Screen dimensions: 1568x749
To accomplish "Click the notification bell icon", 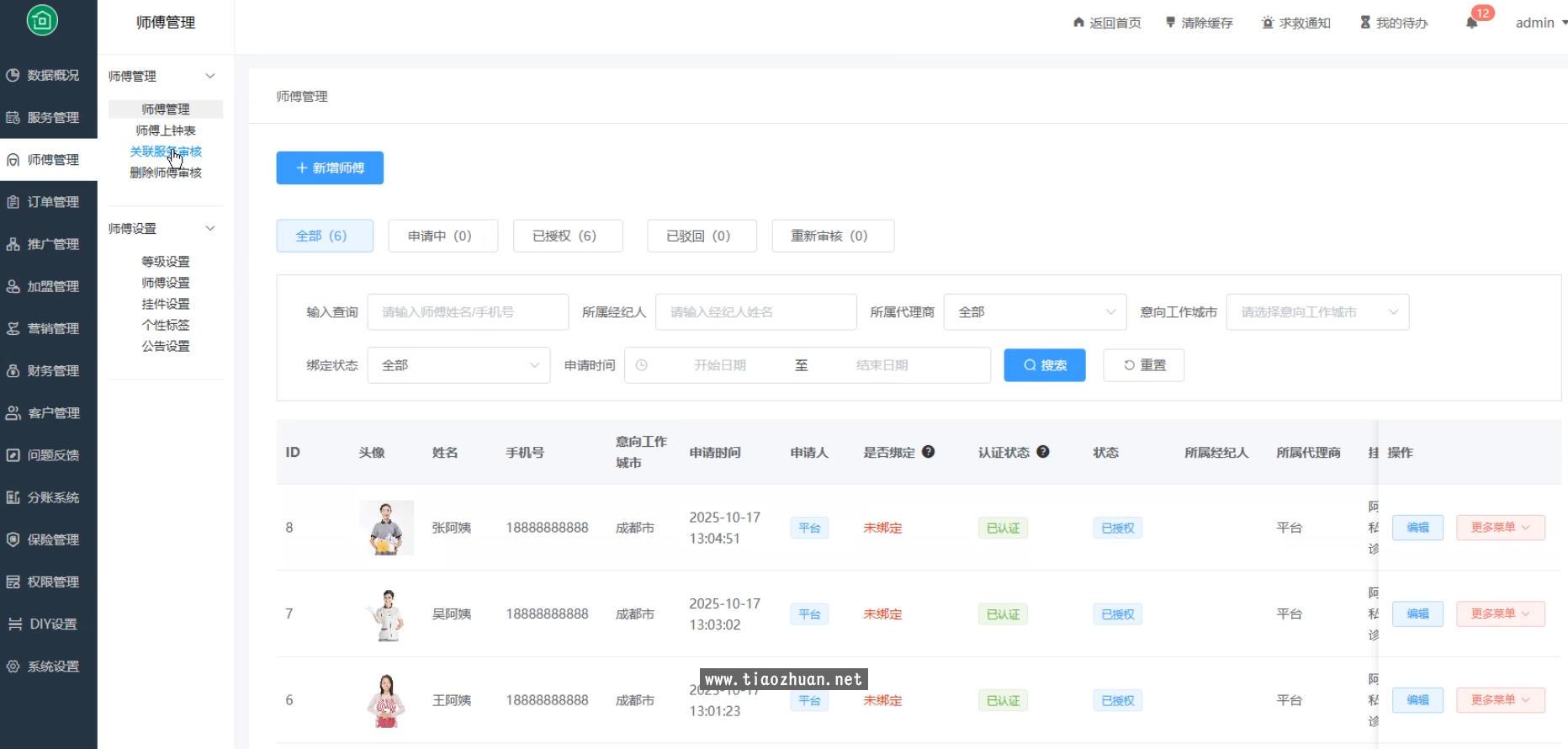I will (x=1471, y=23).
